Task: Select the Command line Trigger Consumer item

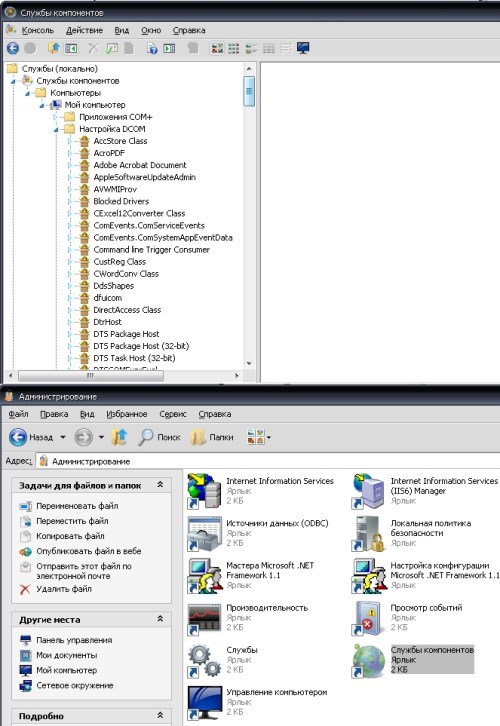Action: pos(151,250)
